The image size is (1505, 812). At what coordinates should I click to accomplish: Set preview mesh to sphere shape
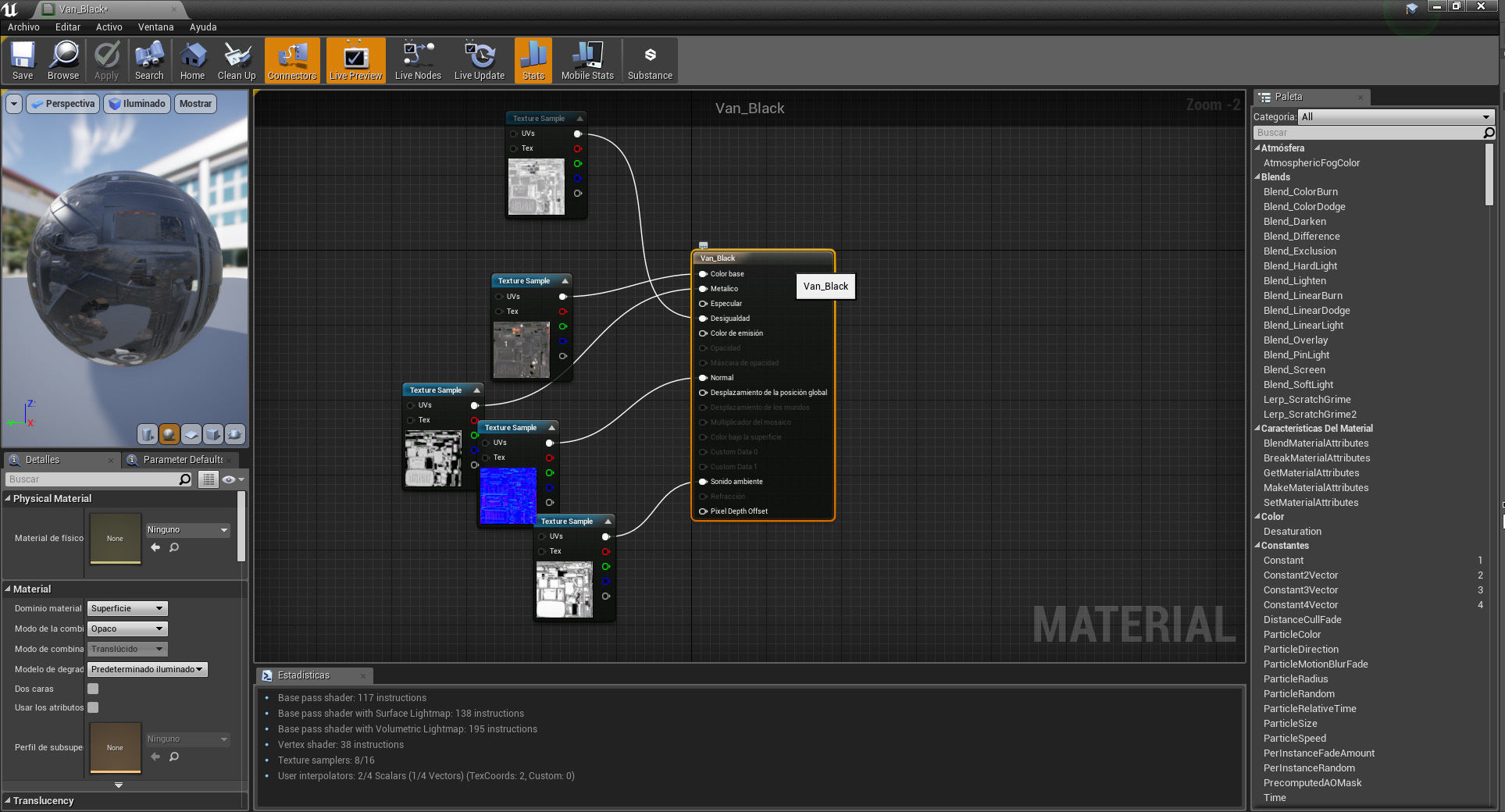(x=169, y=434)
